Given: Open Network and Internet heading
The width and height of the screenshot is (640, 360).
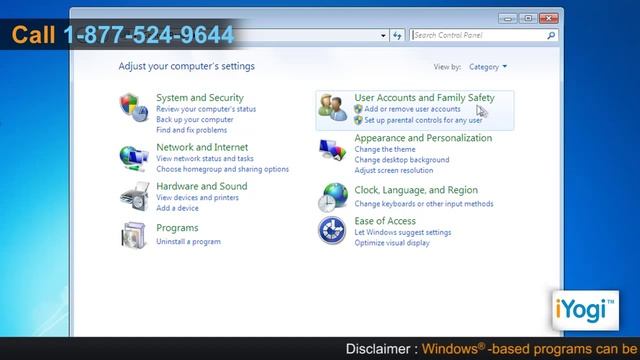Looking at the screenshot, I should [202, 147].
